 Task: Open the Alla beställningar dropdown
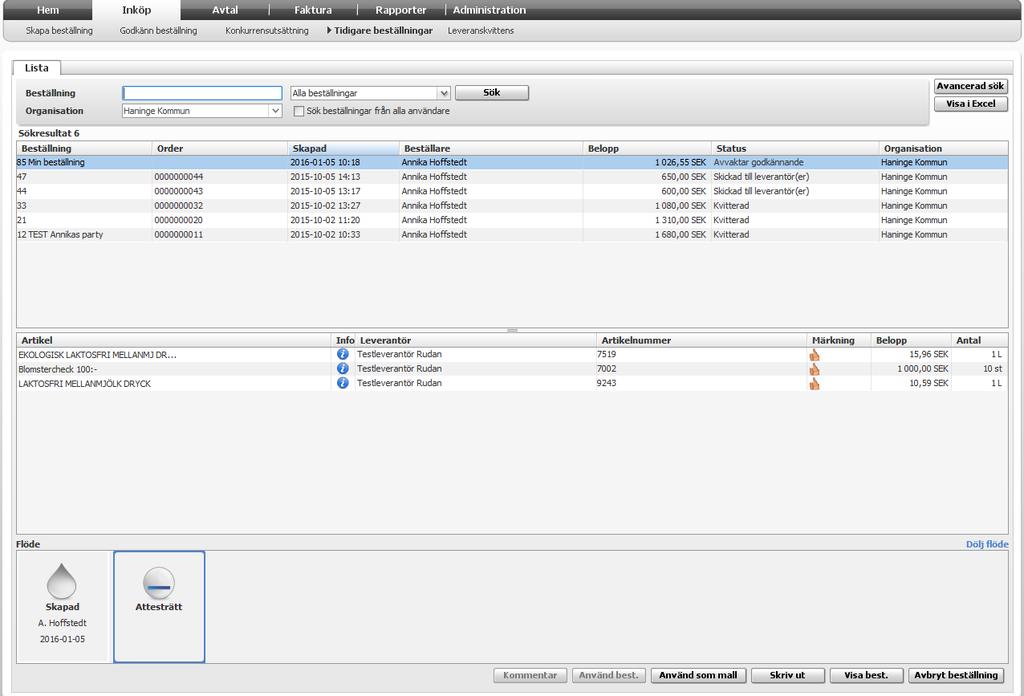[370, 93]
